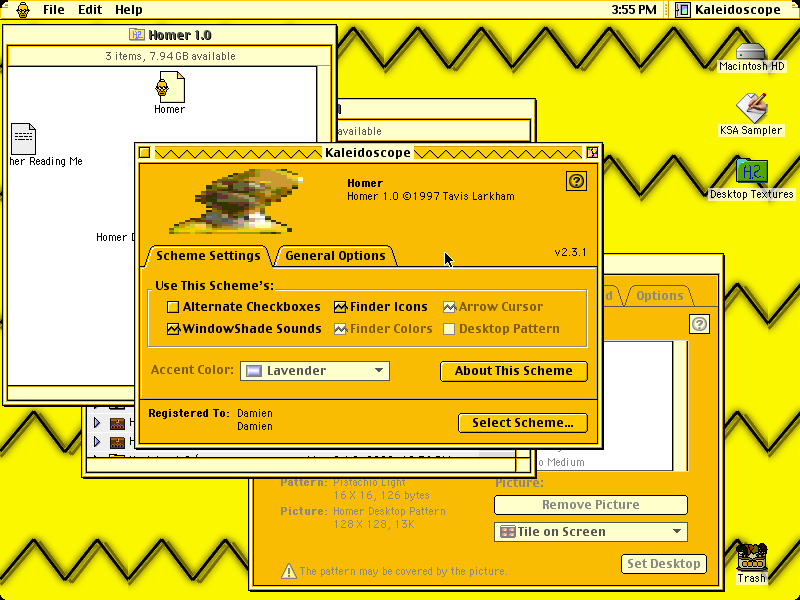This screenshot has height=600, width=800.
Task: Click the help question-mark button in the window behind
Action: [x=699, y=324]
